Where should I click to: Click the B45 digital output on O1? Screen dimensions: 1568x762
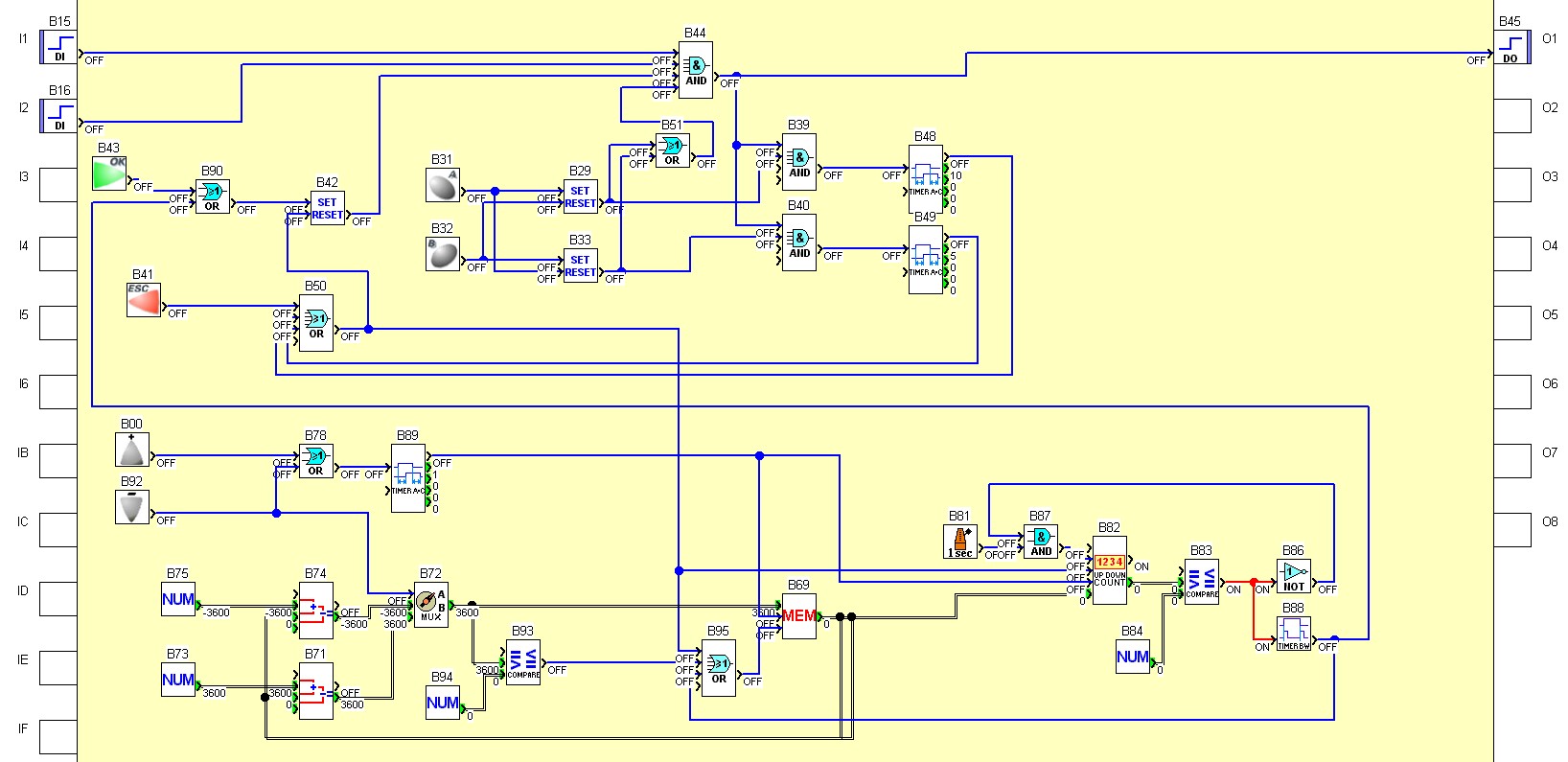tap(1510, 47)
